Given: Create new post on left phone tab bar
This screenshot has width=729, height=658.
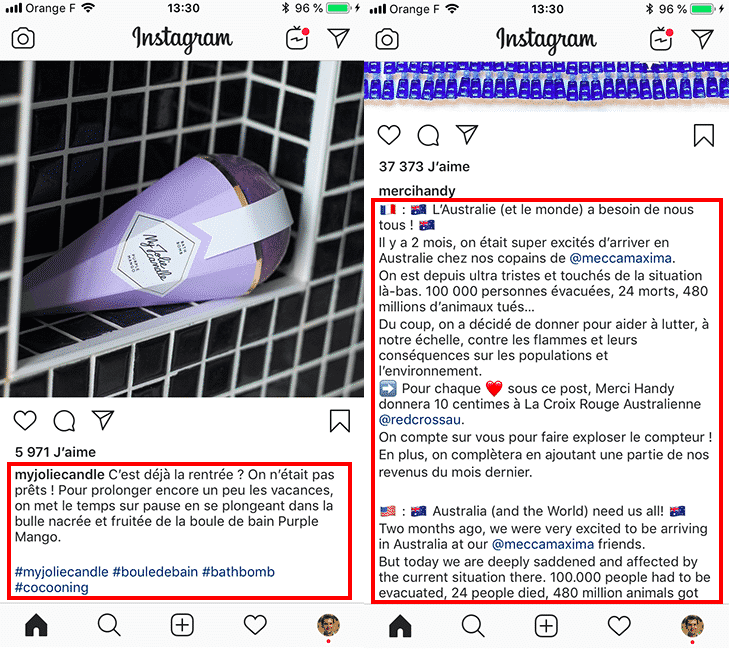Looking at the screenshot, I should (182, 625).
